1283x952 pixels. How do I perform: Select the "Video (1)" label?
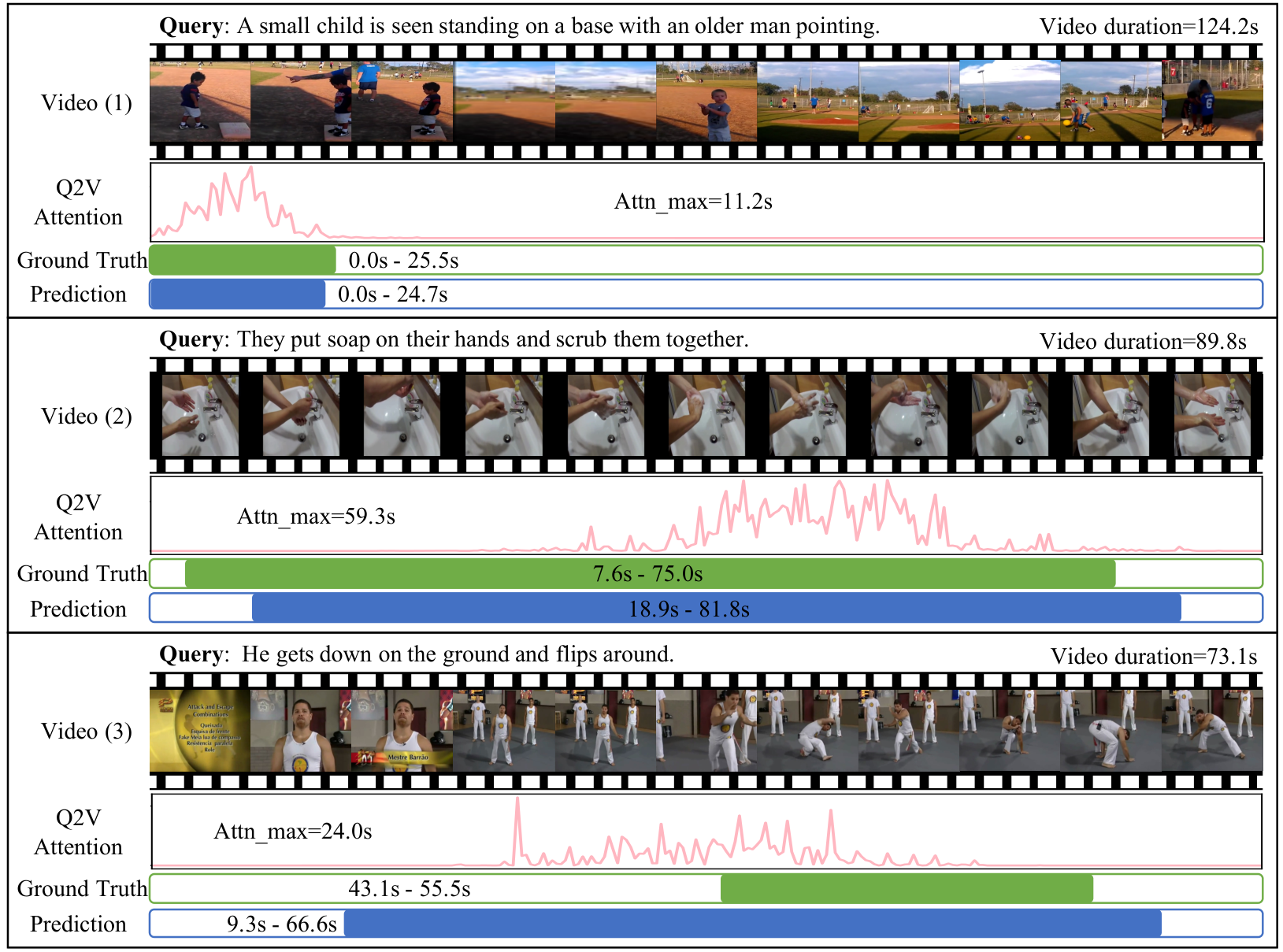tap(87, 103)
